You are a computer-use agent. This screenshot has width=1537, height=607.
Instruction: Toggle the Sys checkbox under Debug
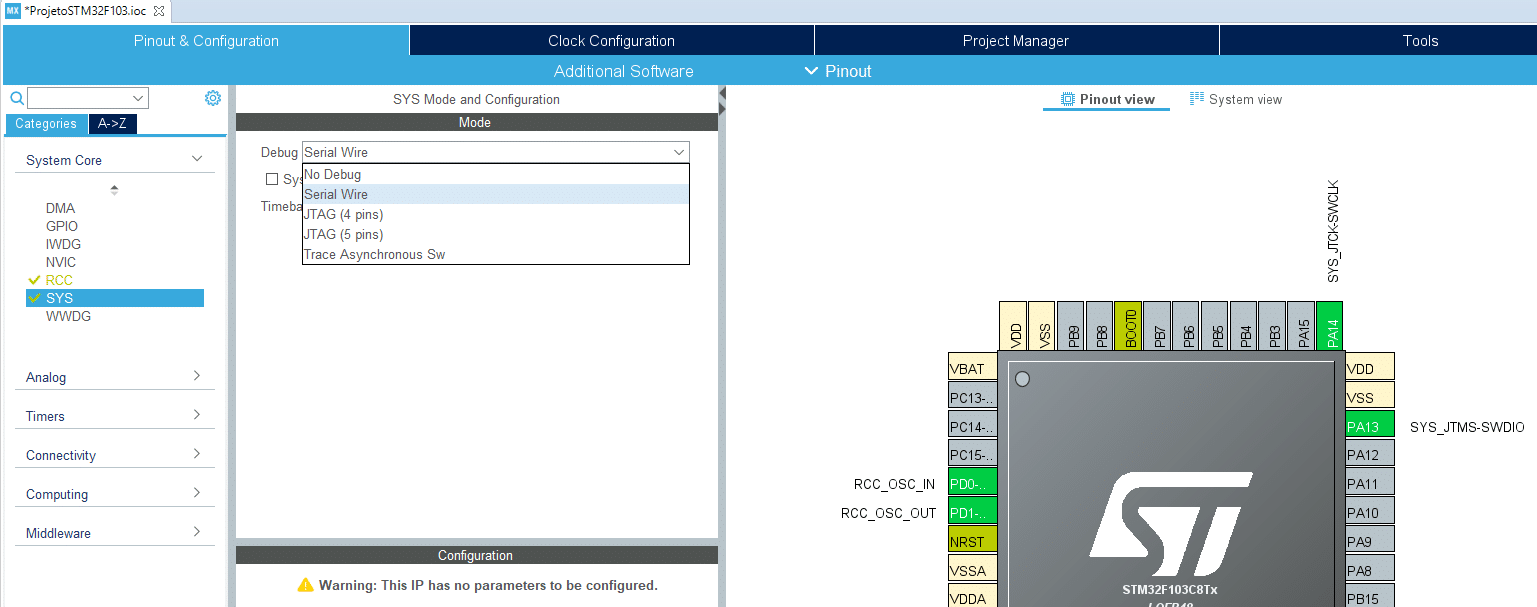tap(272, 179)
